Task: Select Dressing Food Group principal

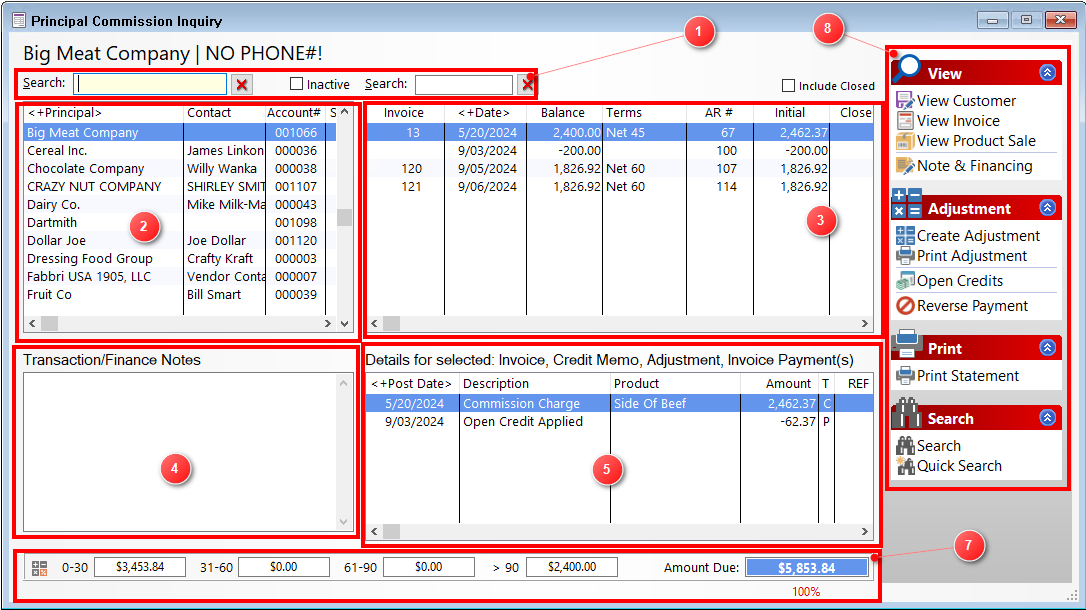Action: pos(180,258)
